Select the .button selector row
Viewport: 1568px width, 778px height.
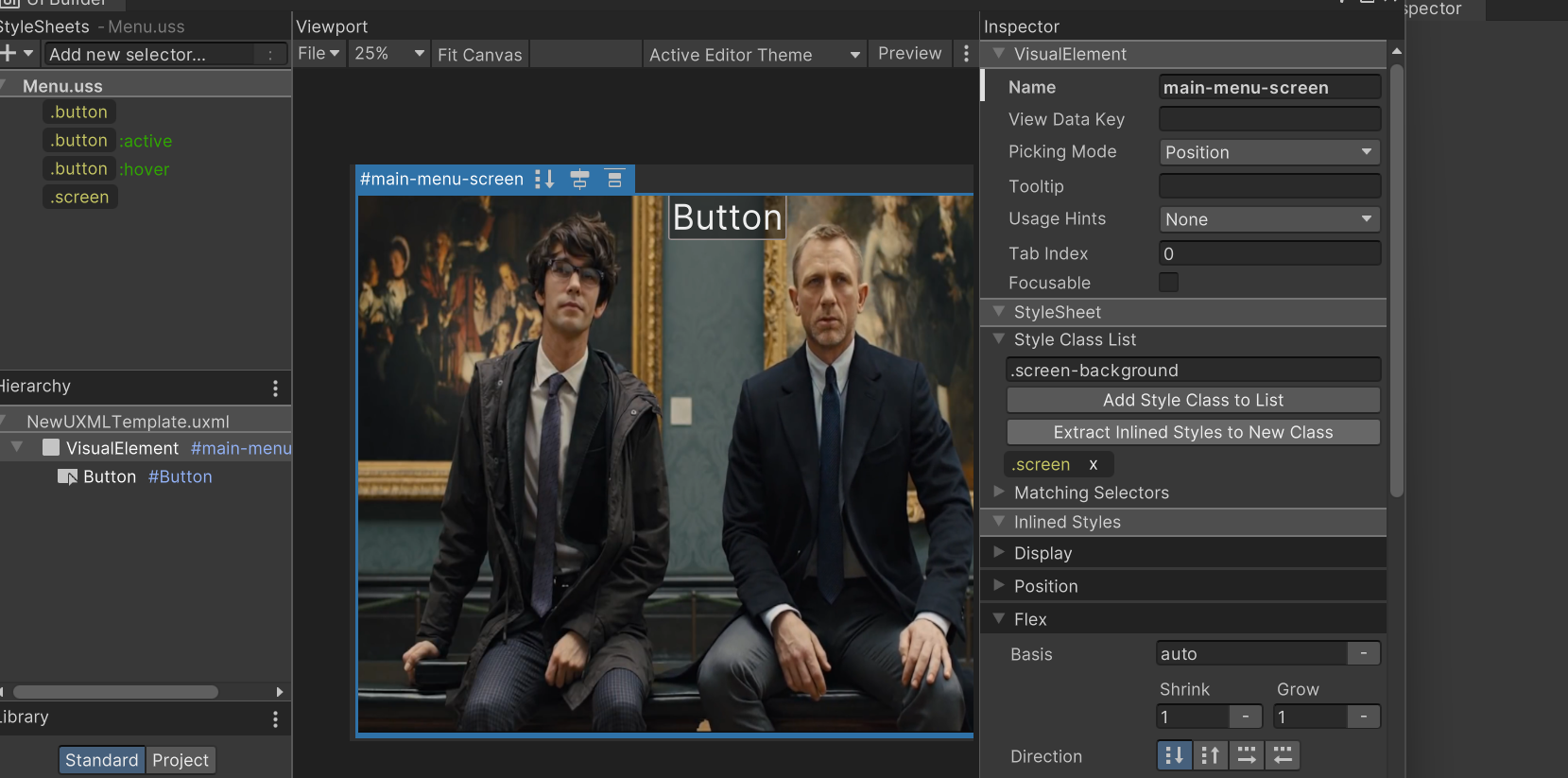pyautogui.click(x=79, y=112)
